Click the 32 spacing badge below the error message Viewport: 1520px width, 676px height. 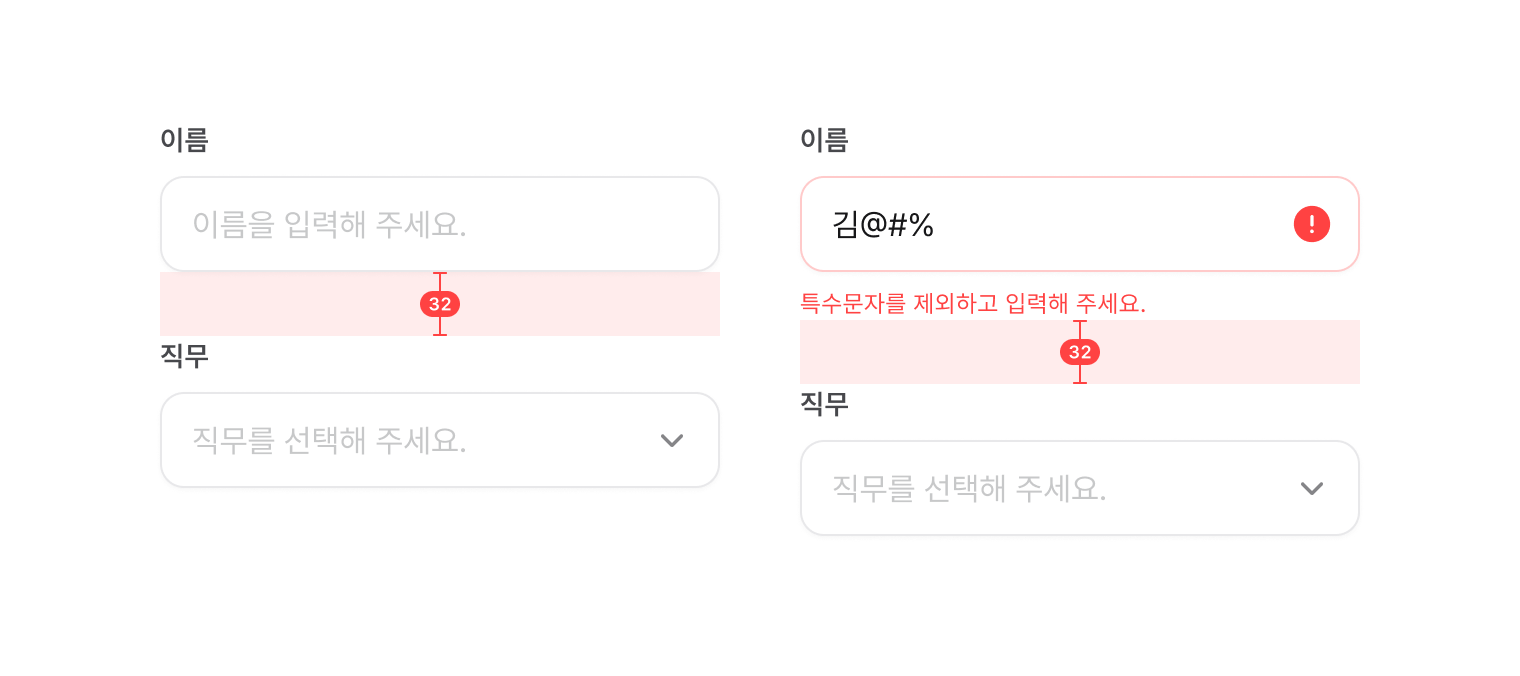click(1080, 352)
